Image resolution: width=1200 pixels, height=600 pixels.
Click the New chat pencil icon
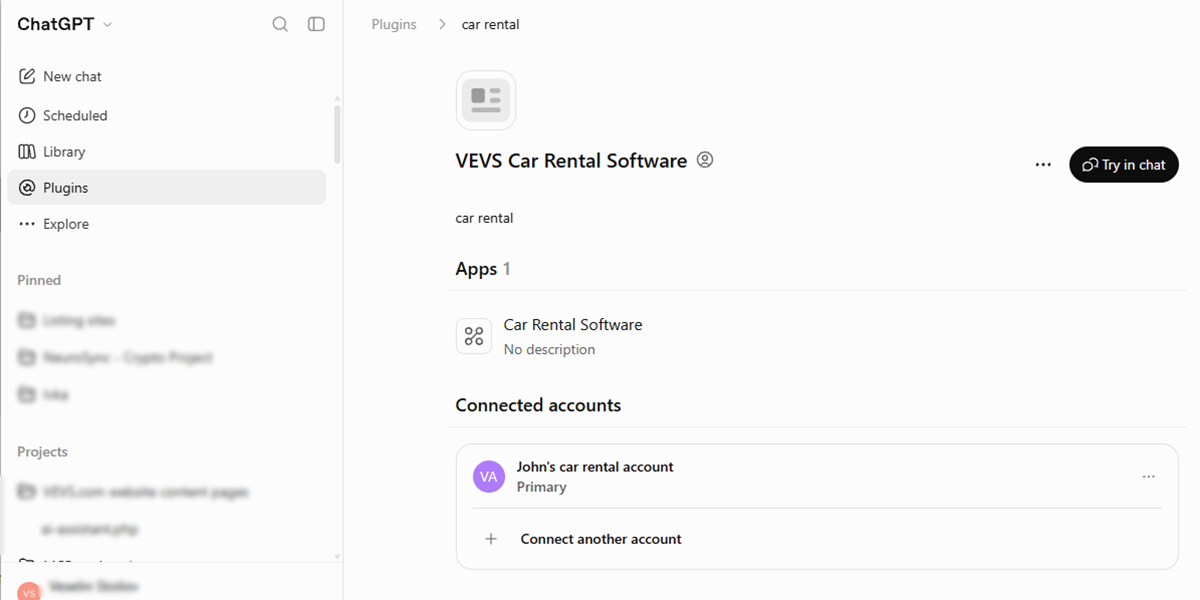(27, 76)
